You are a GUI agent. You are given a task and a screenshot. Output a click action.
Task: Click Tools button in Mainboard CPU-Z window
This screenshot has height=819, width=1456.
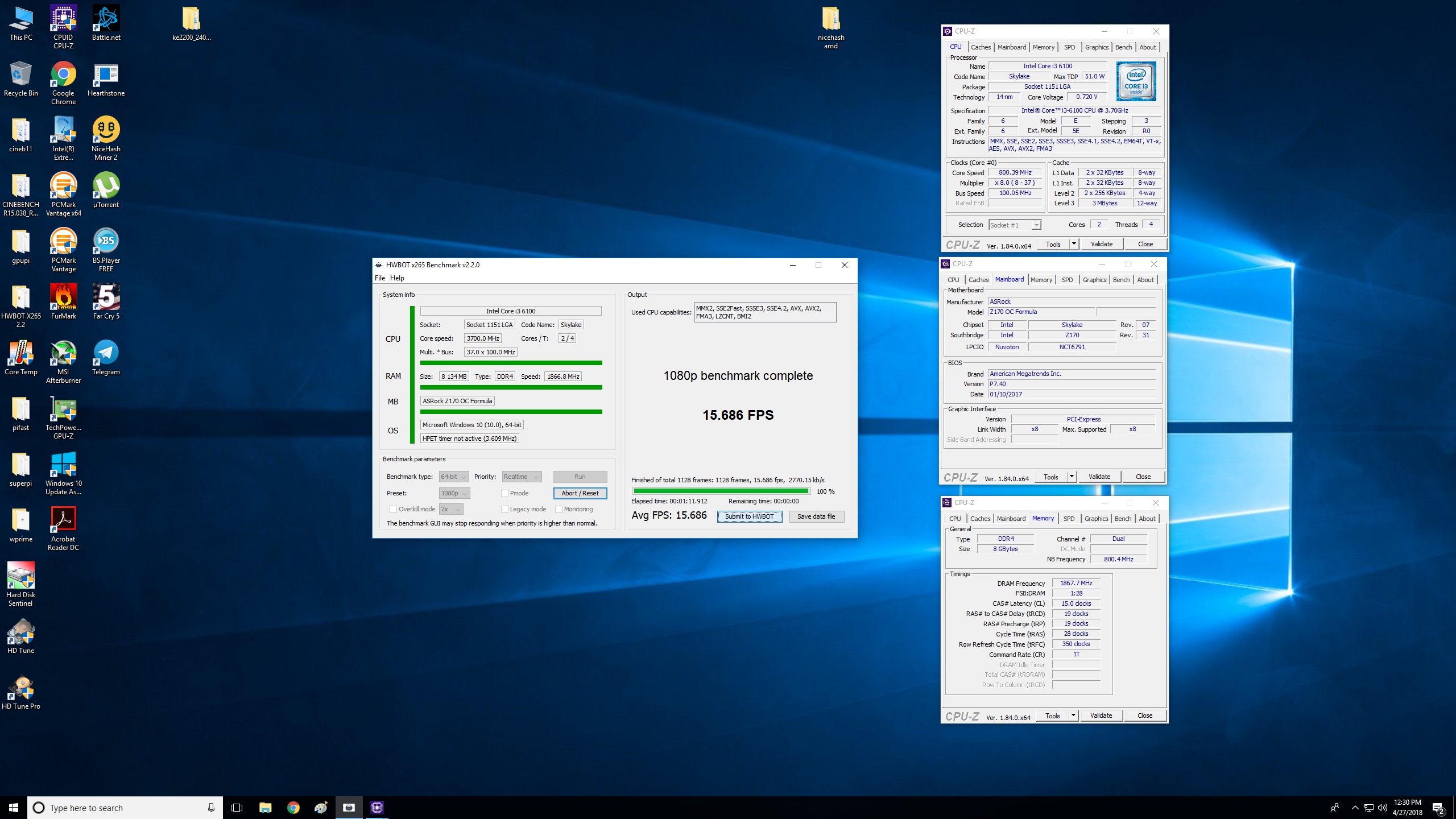(x=1051, y=477)
